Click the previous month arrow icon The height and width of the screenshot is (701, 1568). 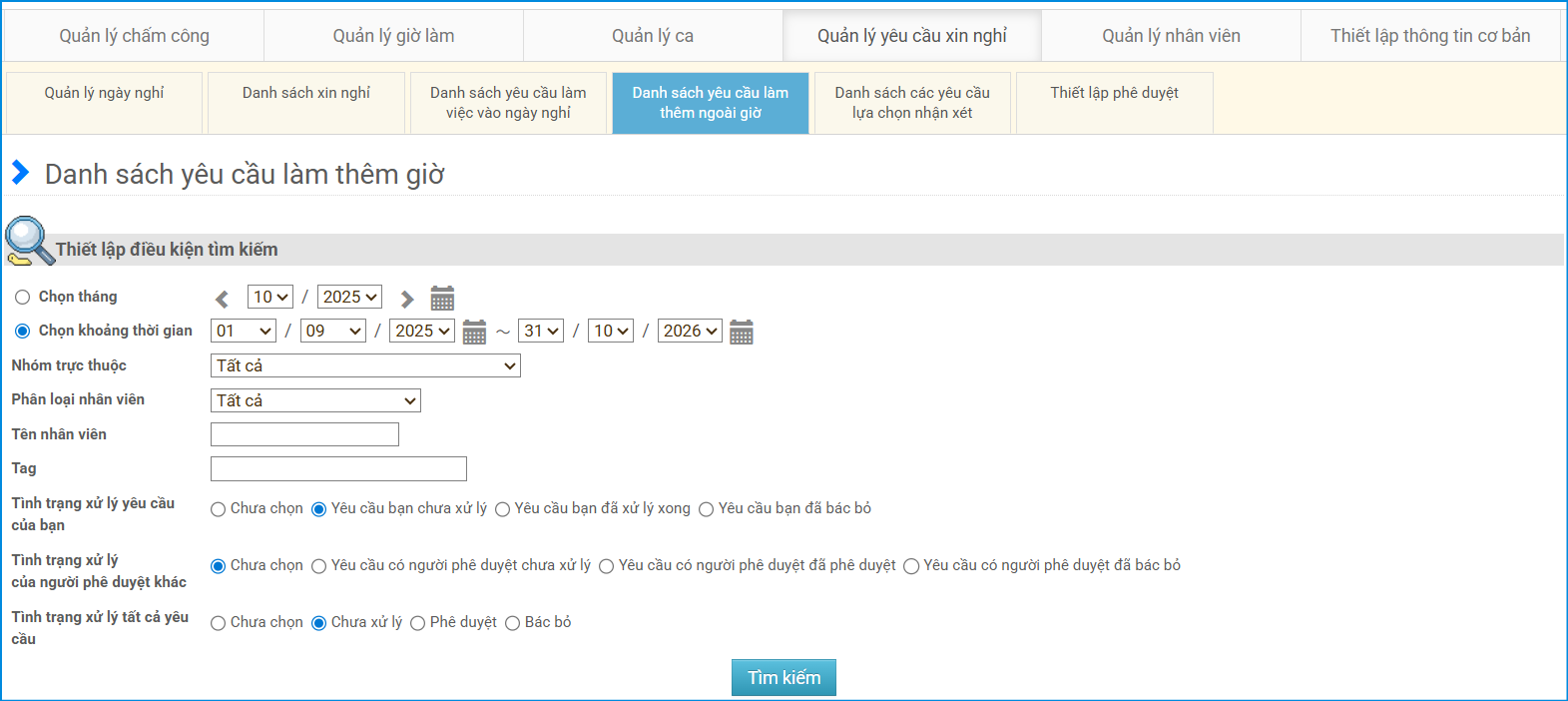[x=223, y=299]
